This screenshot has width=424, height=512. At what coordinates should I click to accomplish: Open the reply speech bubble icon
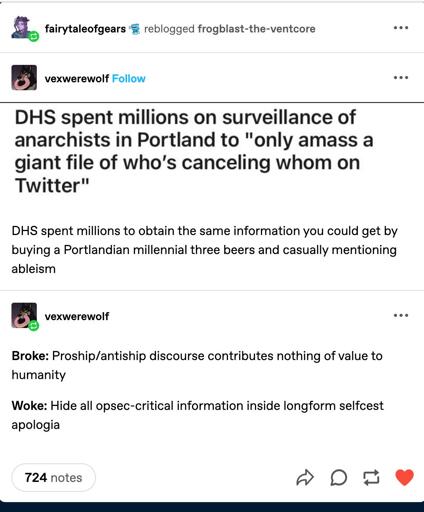point(339,478)
